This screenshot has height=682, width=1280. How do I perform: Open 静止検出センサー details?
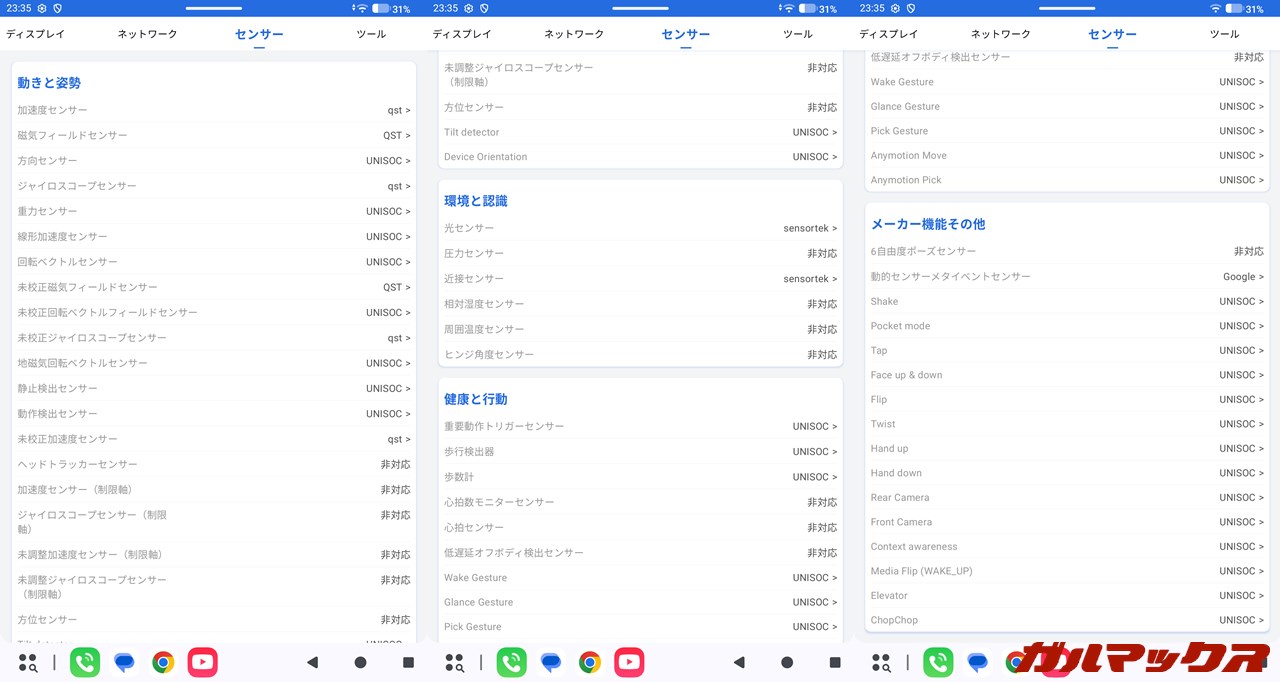pos(214,388)
